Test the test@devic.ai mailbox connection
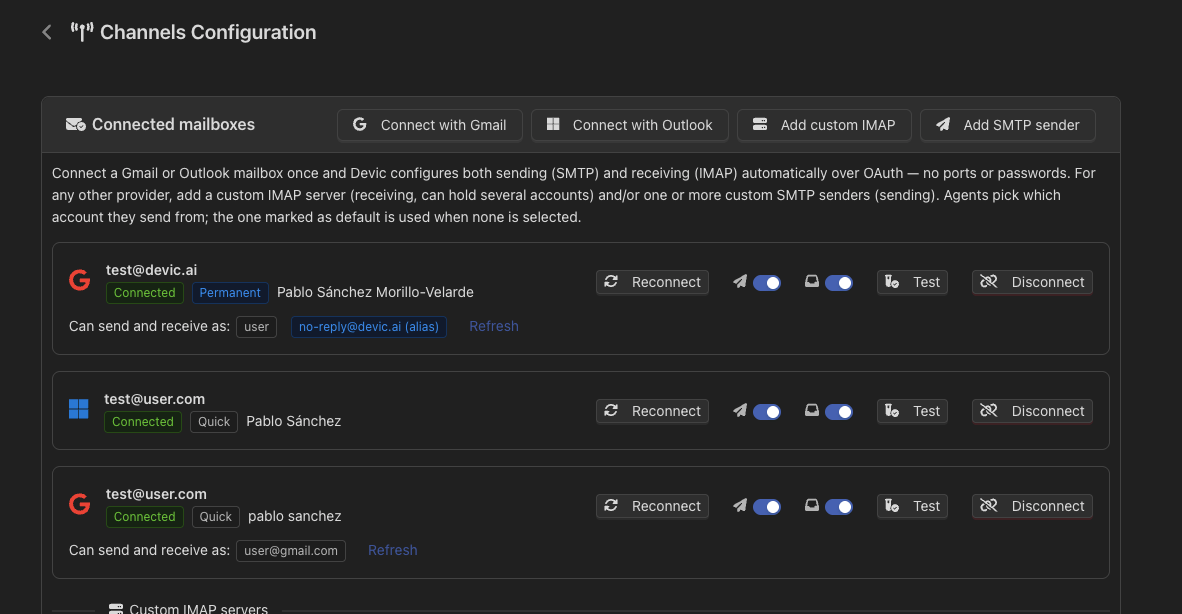 [912, 283]
